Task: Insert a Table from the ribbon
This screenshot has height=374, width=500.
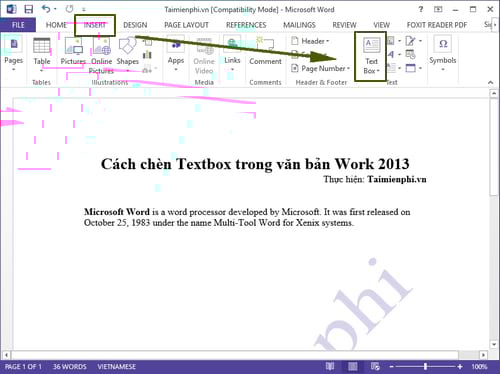Action: coord(42,53)
